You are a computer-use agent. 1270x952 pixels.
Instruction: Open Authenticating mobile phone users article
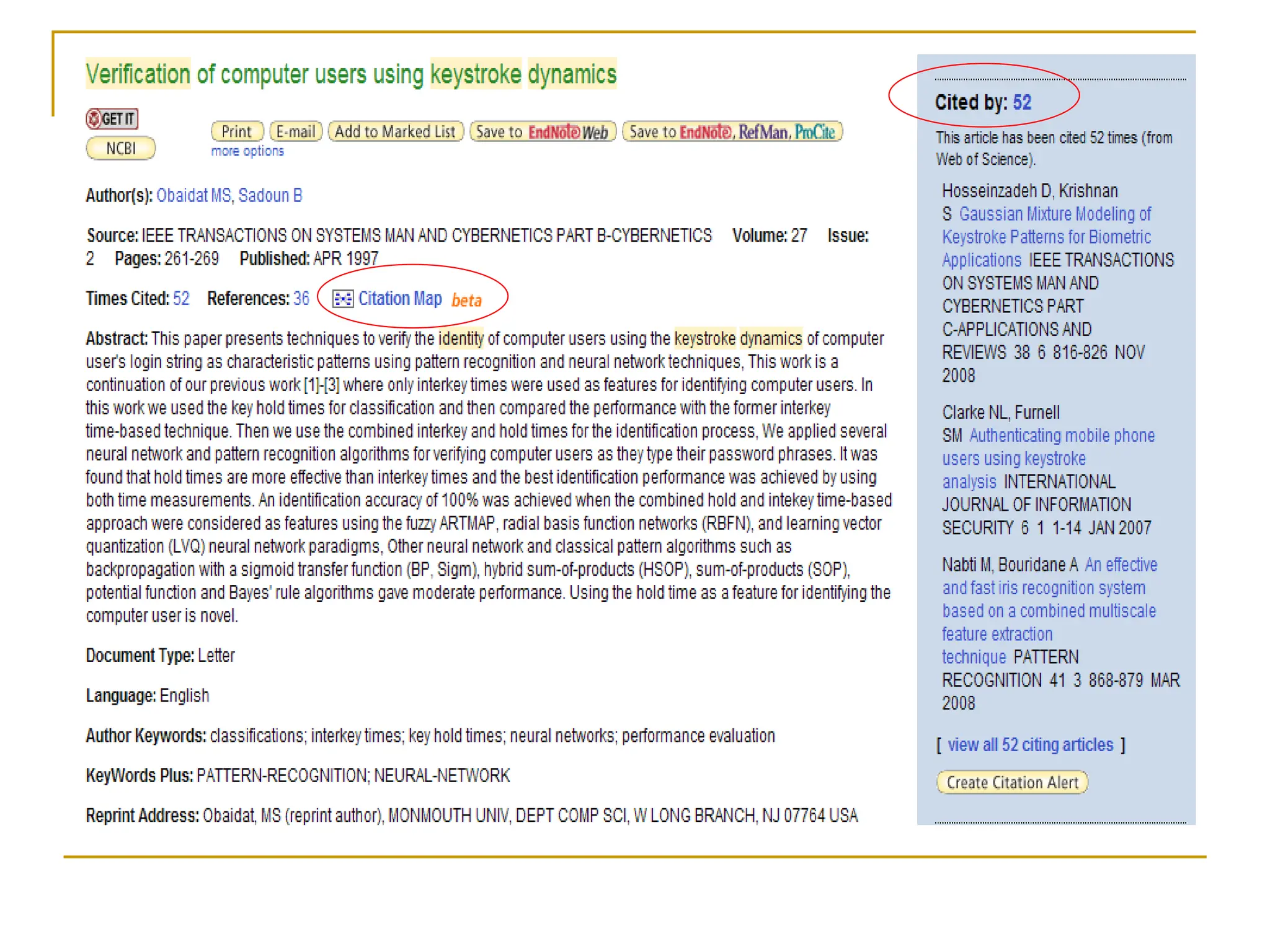pos(1061,436)
